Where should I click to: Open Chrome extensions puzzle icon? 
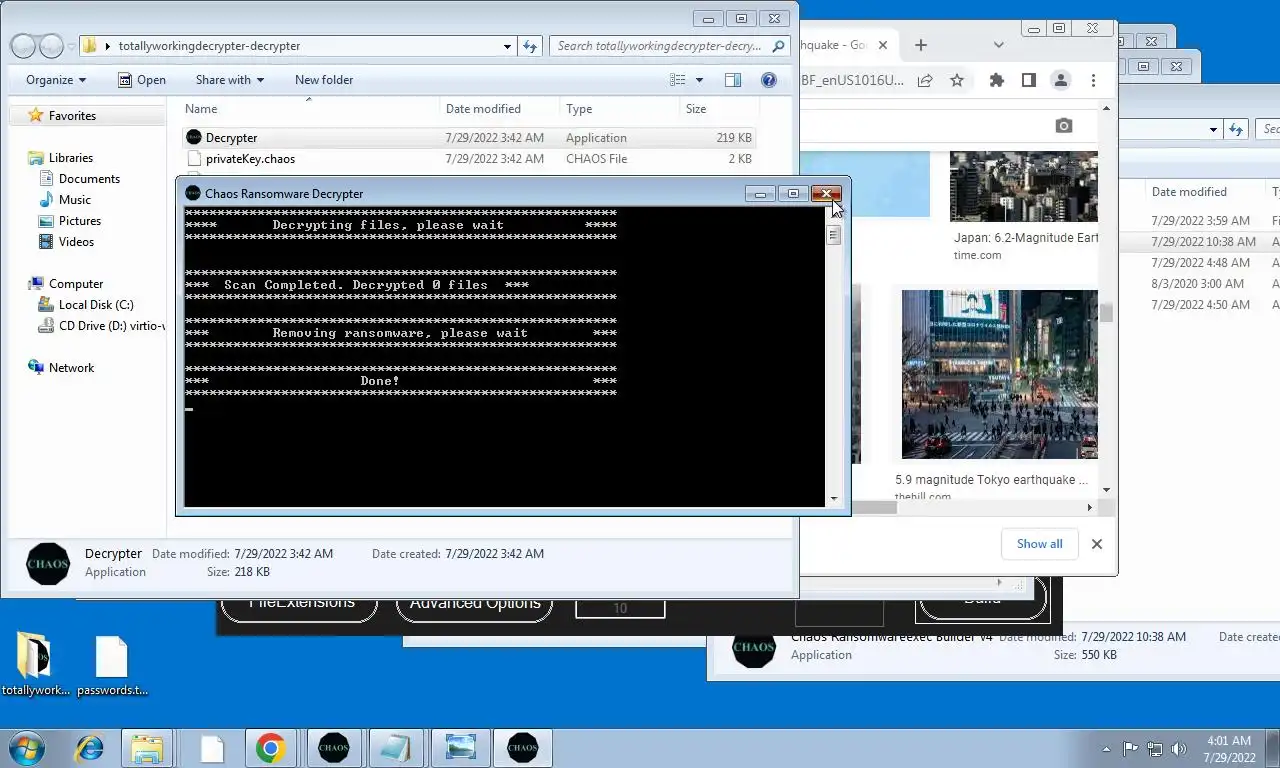point(996,81)
